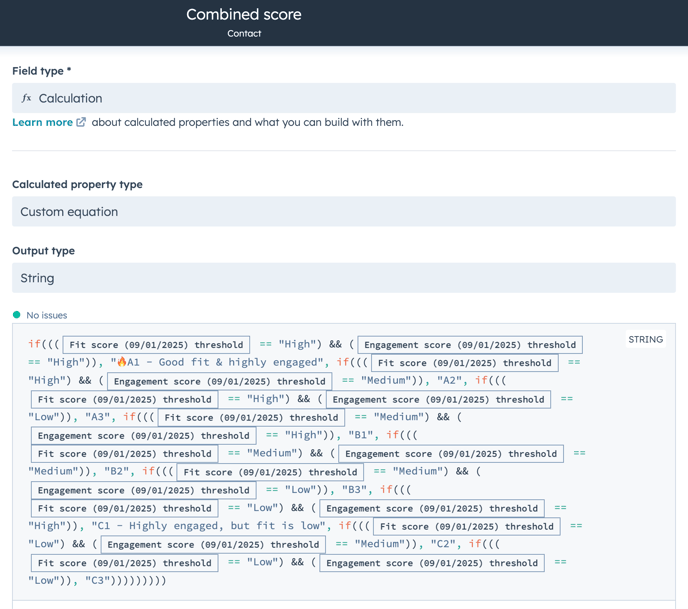Click the STRING badge in the formula editor
The height and width of the screenshot is (609, 688).
pos(645,339)
